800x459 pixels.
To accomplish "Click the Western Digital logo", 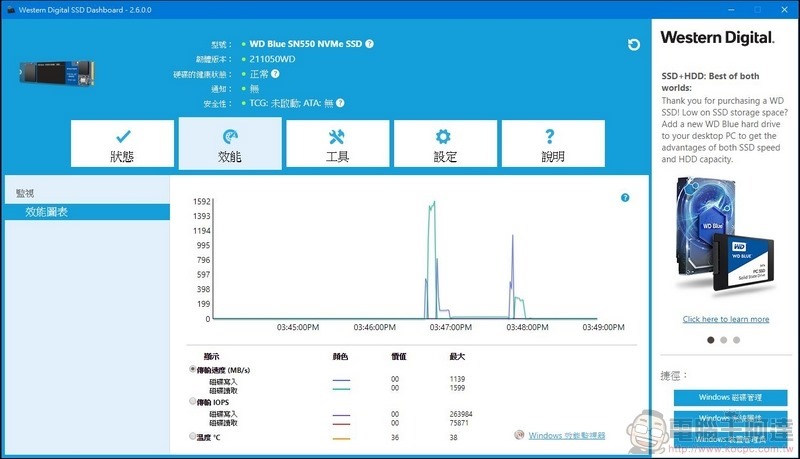I will (717, 38).
